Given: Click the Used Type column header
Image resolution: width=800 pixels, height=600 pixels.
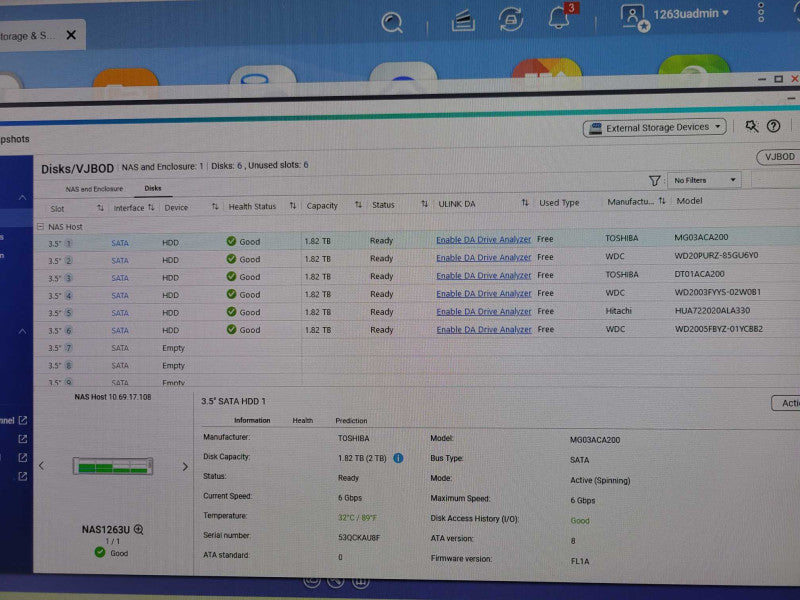Looking at the screenshot, I should (x=559, y=203).
